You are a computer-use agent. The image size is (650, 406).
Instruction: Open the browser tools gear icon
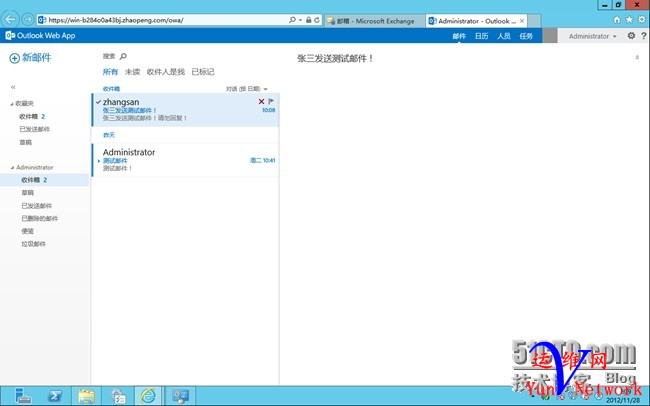(x=642, y=20)
